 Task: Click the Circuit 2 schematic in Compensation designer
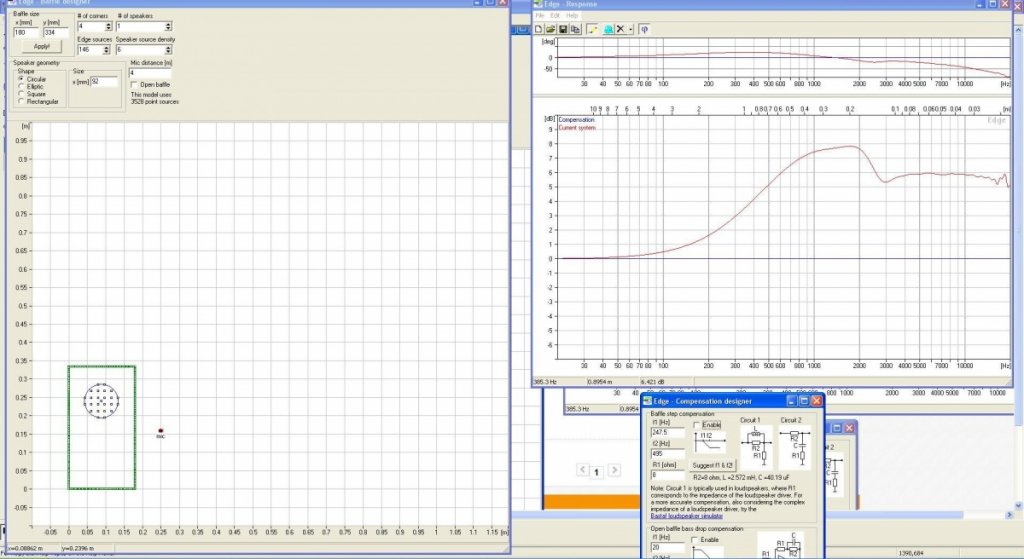795,447
